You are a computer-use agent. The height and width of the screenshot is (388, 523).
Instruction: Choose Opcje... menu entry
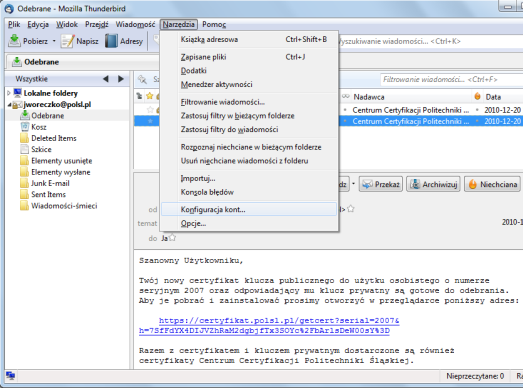point(249,224)
